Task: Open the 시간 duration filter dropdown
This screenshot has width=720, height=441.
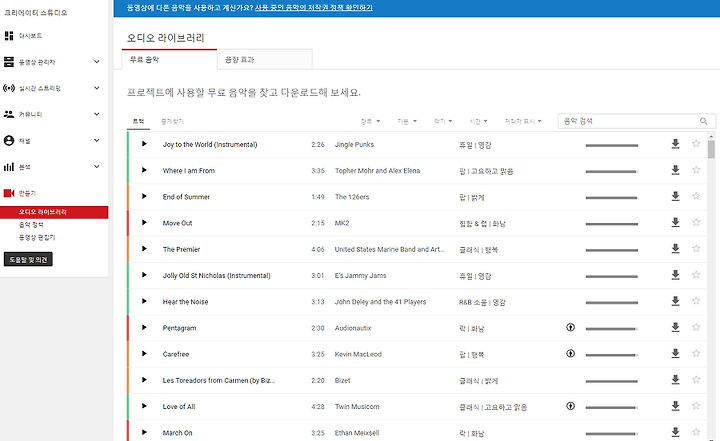Action: (478, 121)
